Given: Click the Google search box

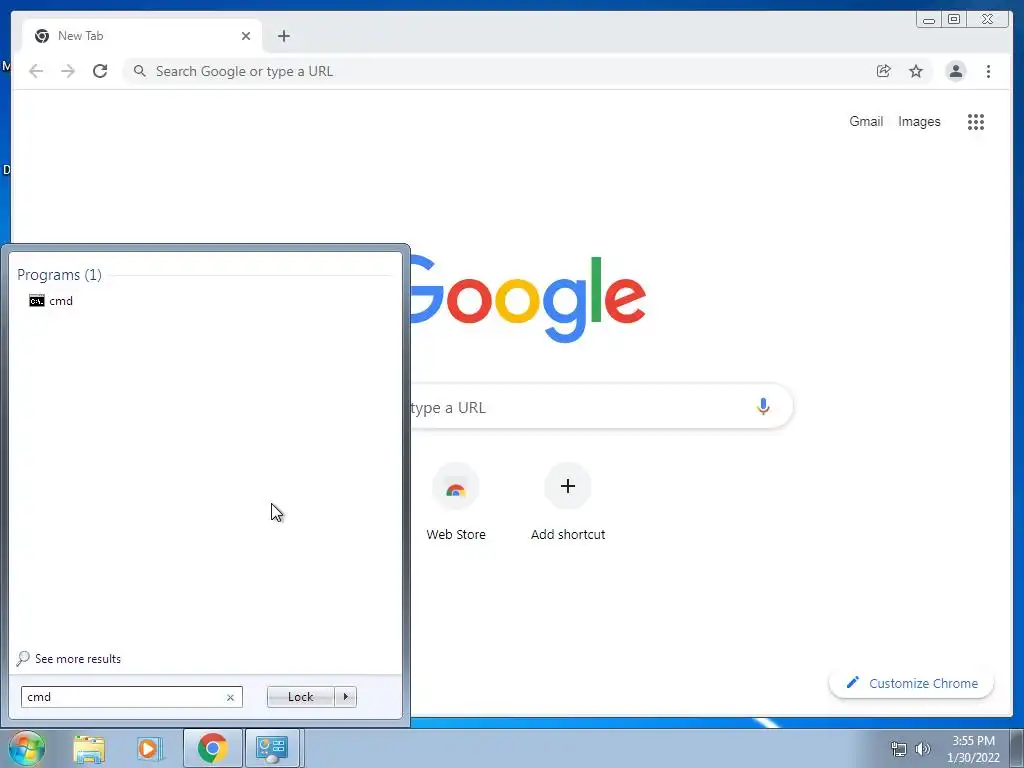Looking at the screenshot, I should (x=601, y=407).
